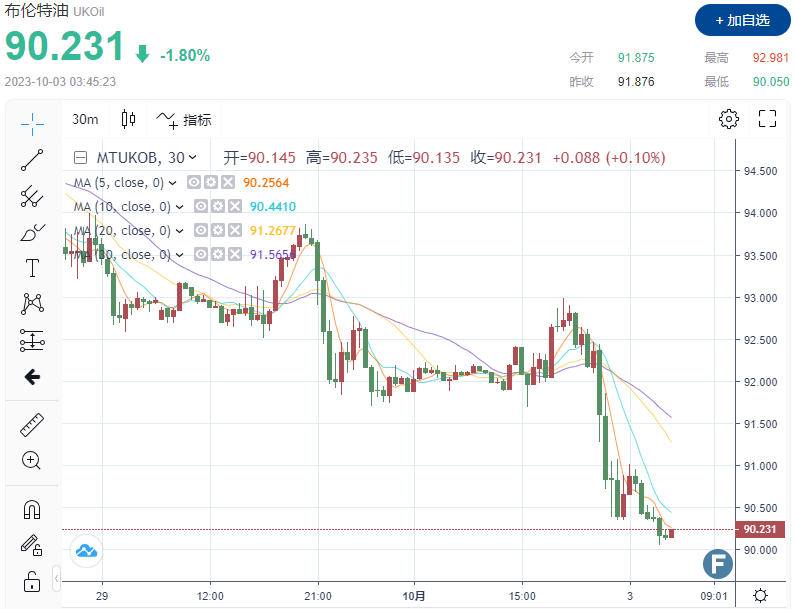This screenshot has width=795, height=609.
Task: Open the measure ruler tool
Action: point(32,426)
